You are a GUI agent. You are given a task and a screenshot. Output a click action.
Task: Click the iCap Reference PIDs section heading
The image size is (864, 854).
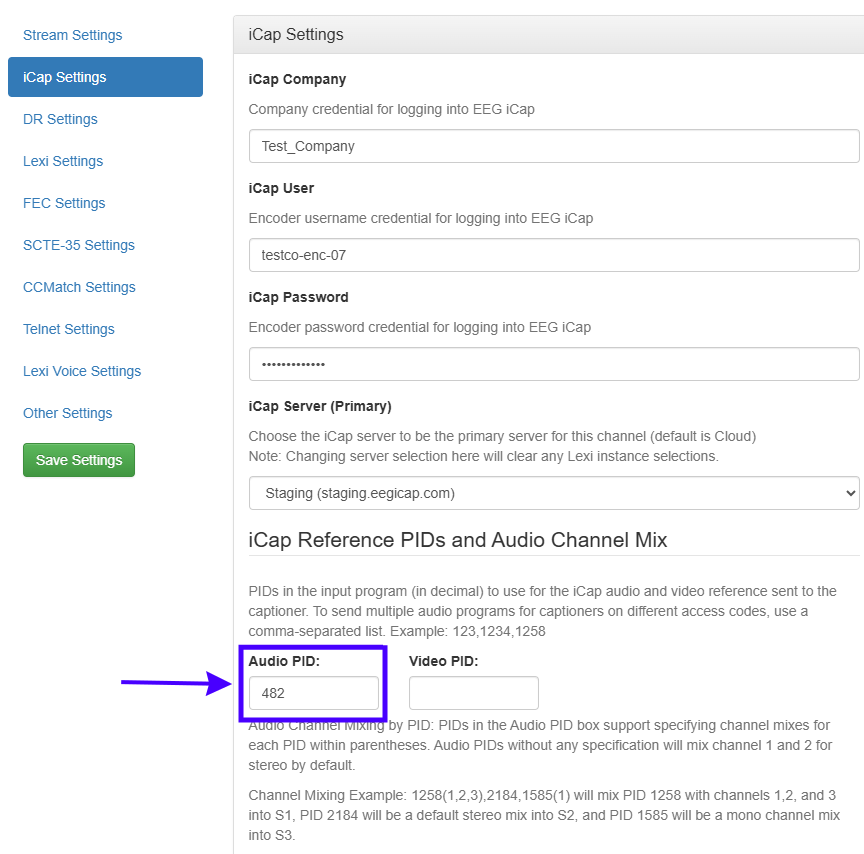click(x=457, y=540)
